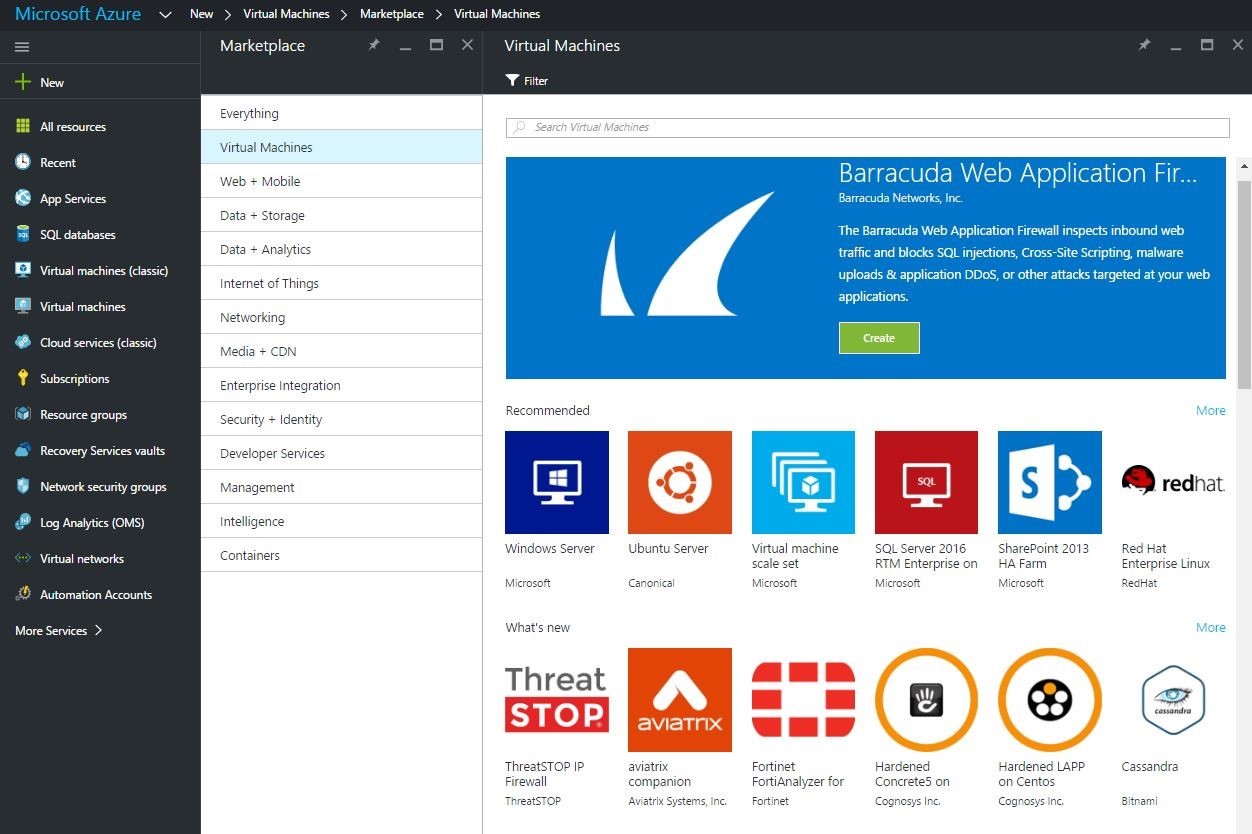Click the Barracuda Web Application Firewall banner title
This screenshot has width=1252, height=834.
(1017, 173)
